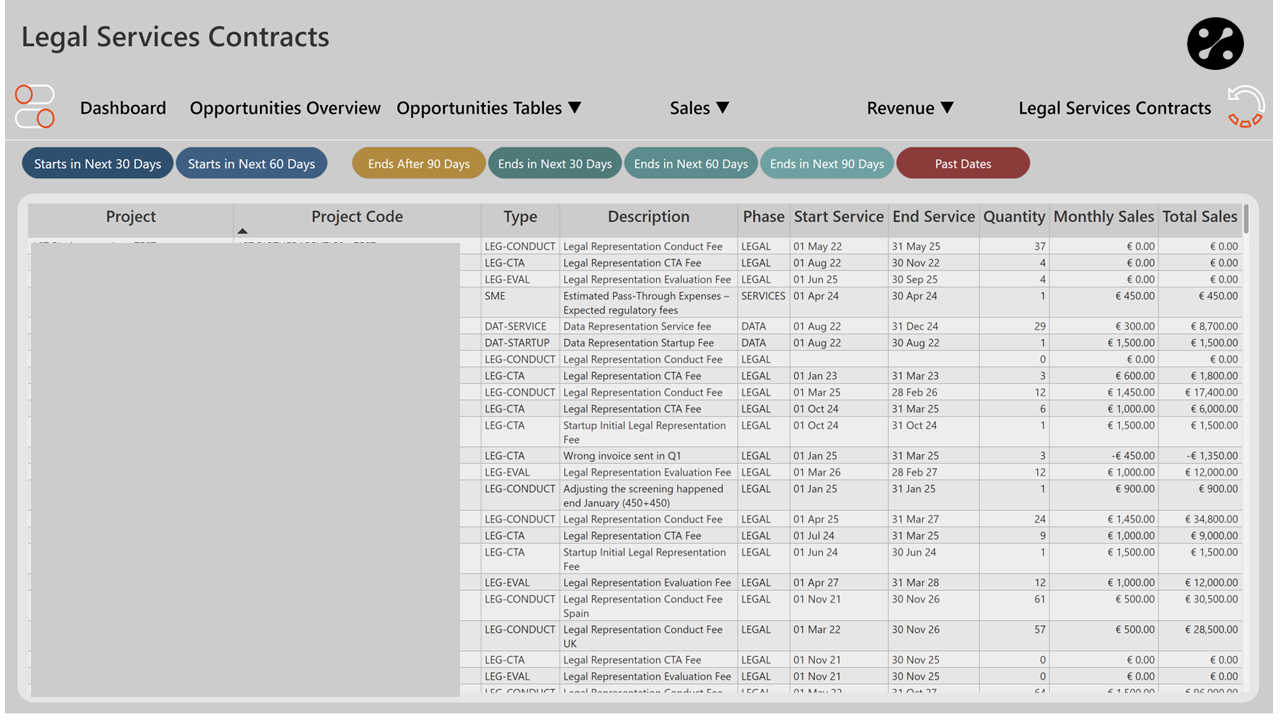This screenshot has height=720, width=1280.
Task: Toggle the Past Dates filter
Action: click(962, 163)
